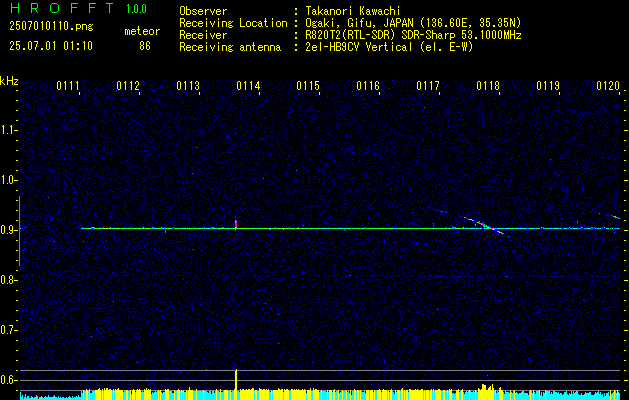The height and width of the screenshot is (400, 629).
Task: Click the 0112 time marker
Action: [x=128, y=86]
